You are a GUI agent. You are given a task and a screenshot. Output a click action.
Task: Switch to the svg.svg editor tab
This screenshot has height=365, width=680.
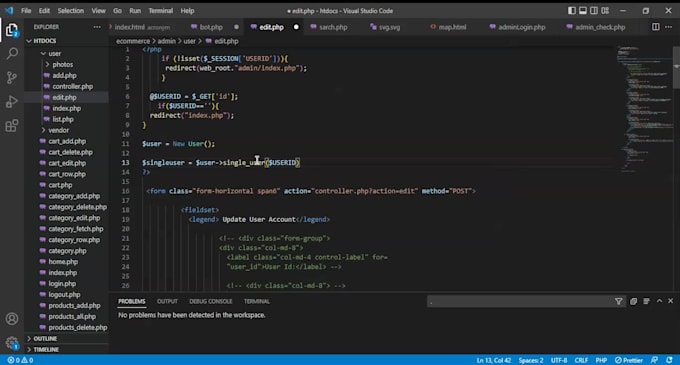[x=389, y=27]
